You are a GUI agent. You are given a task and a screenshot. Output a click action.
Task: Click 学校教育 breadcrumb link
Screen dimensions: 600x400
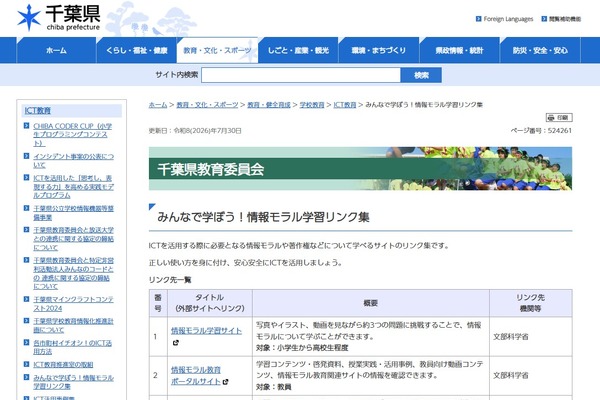point(312,105)
